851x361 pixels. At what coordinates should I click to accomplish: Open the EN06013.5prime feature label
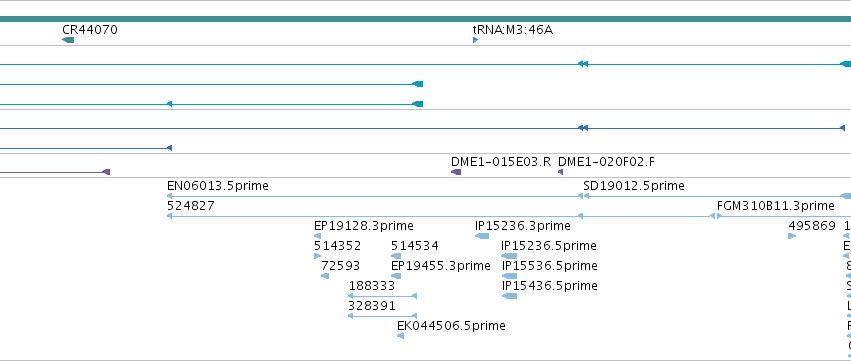click(x=218, y=186)
